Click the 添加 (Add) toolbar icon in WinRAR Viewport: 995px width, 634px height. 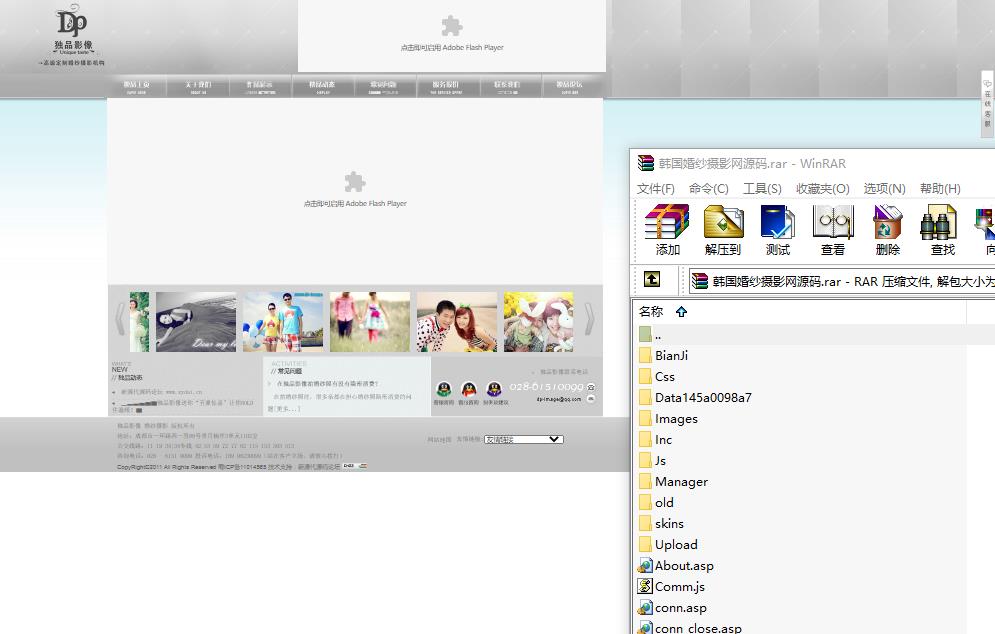pyautogui.click(x=667, y=230)
